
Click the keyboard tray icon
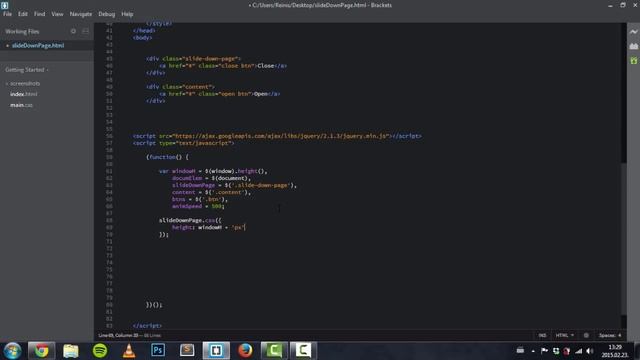(x=520, y=350)
